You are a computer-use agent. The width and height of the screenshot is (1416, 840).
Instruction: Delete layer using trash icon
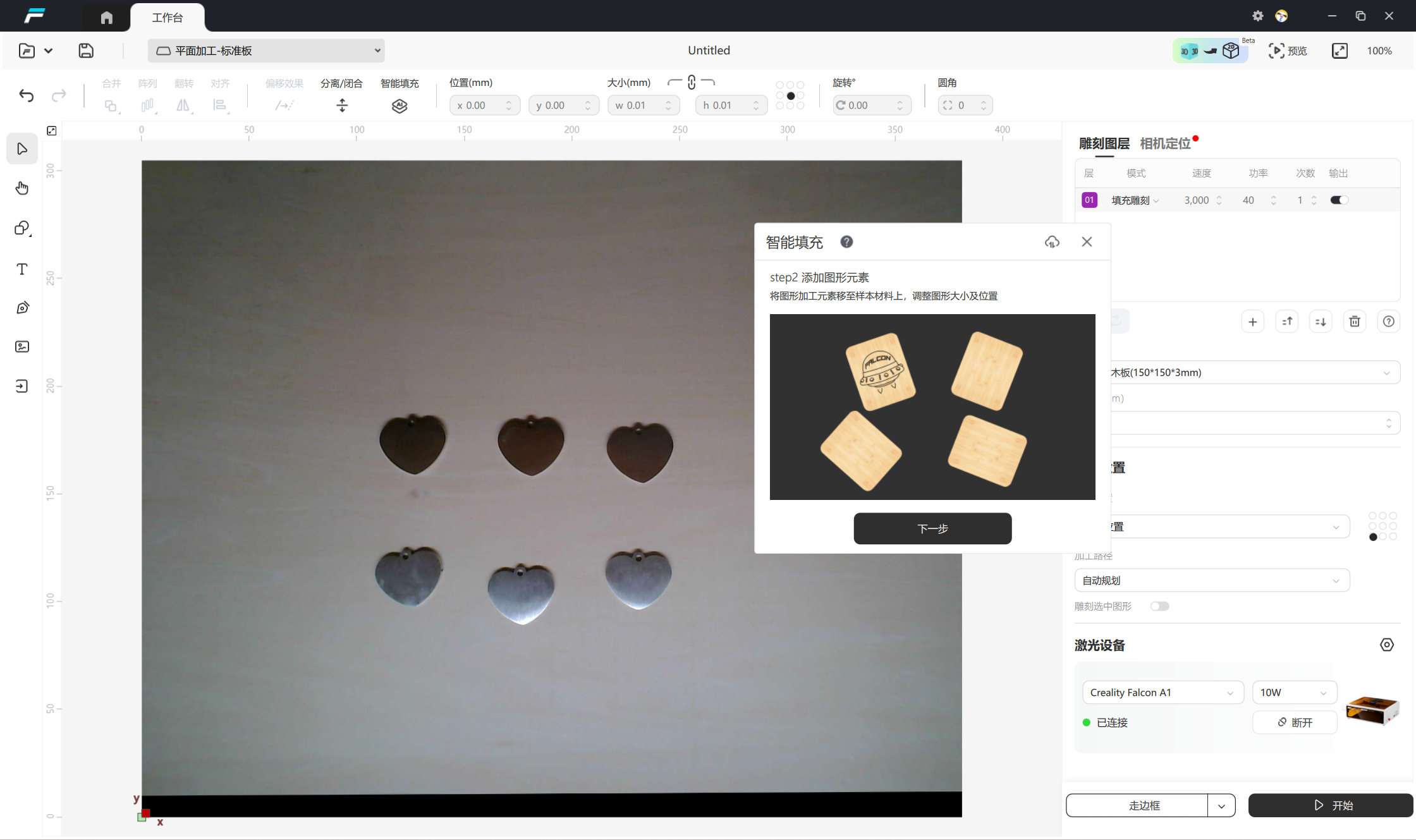tap(1355, 322)
